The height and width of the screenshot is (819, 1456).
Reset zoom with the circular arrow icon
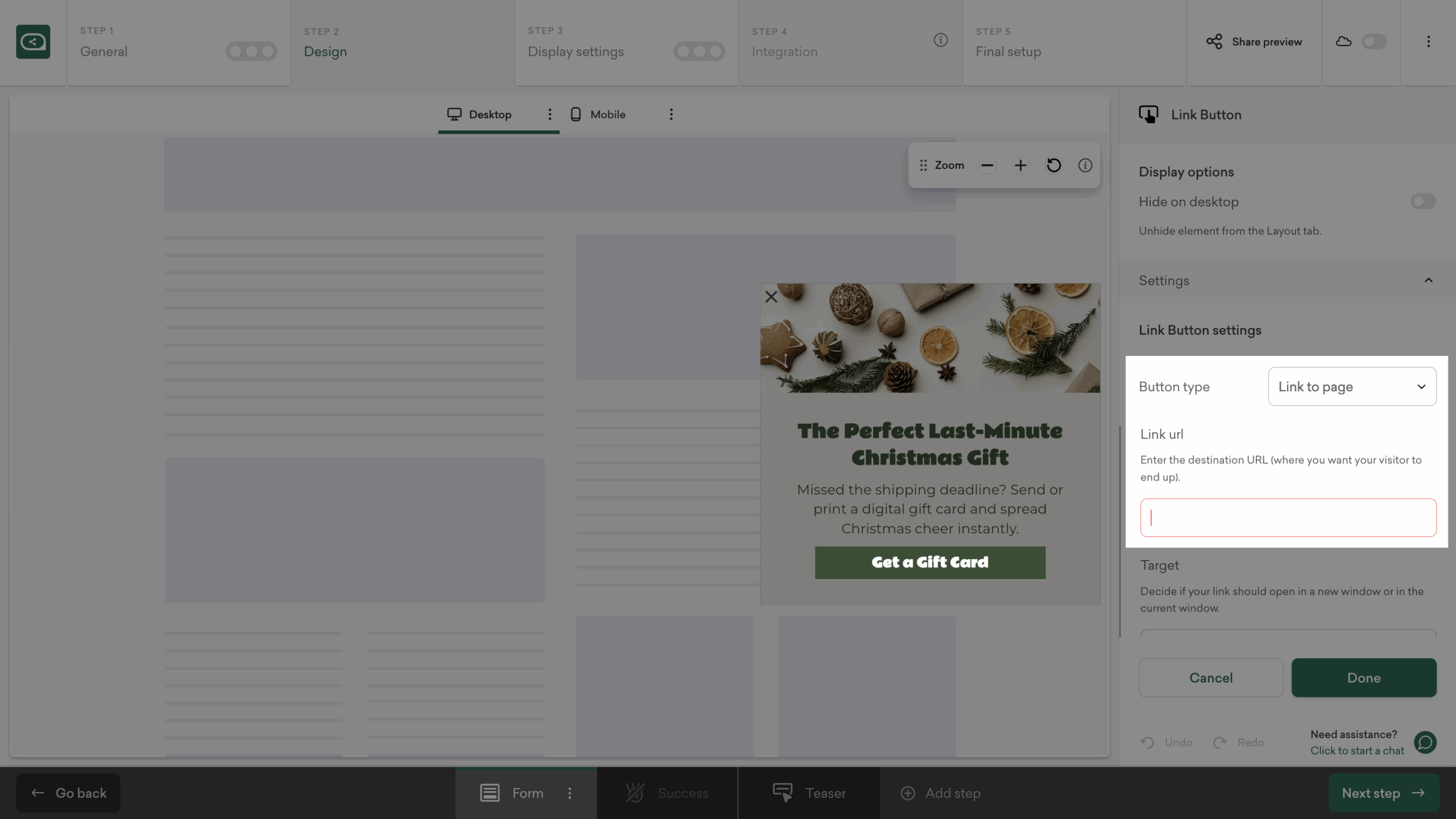tap(1053, 166)
